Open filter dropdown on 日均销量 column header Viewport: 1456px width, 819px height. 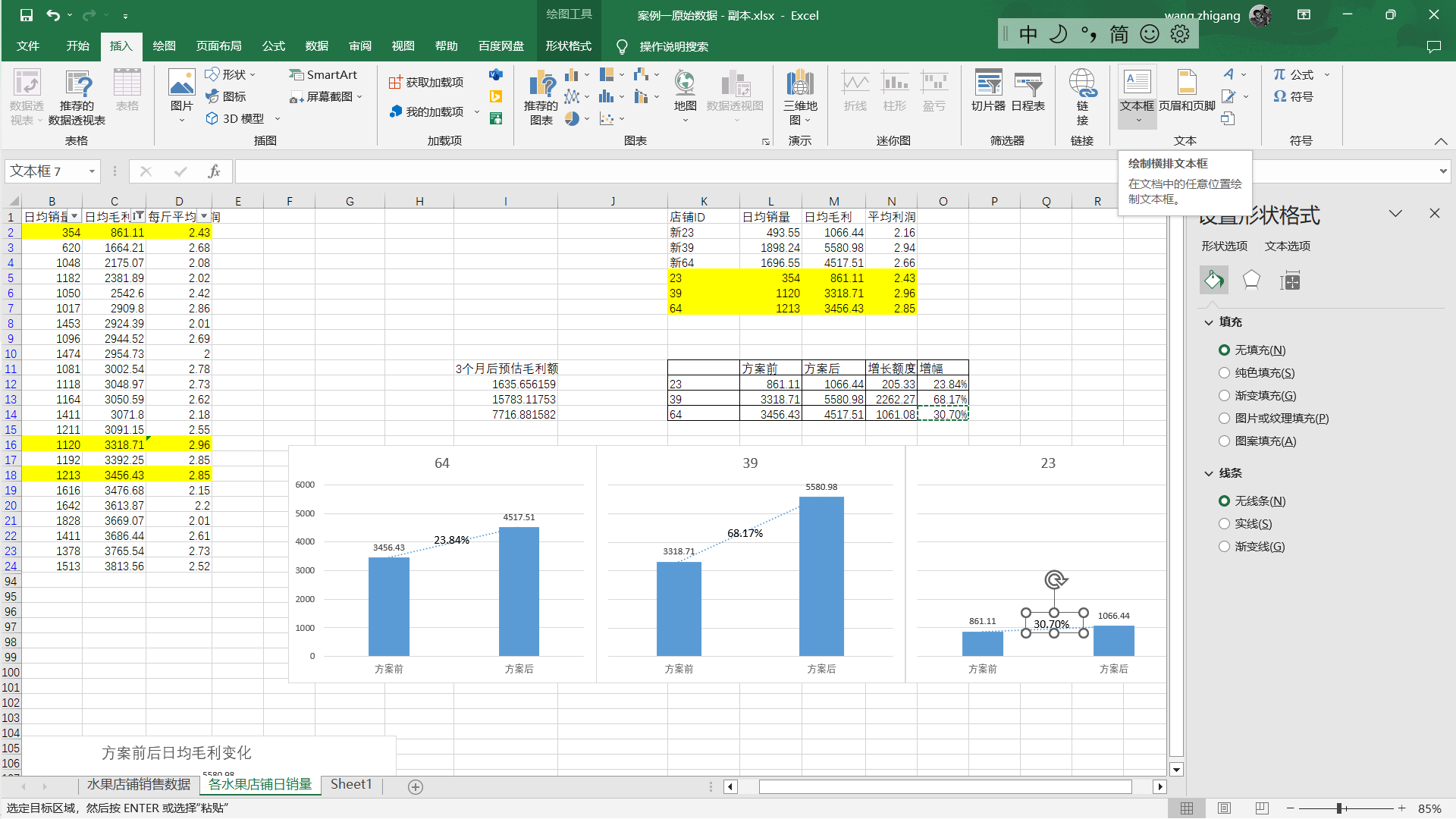74,217
